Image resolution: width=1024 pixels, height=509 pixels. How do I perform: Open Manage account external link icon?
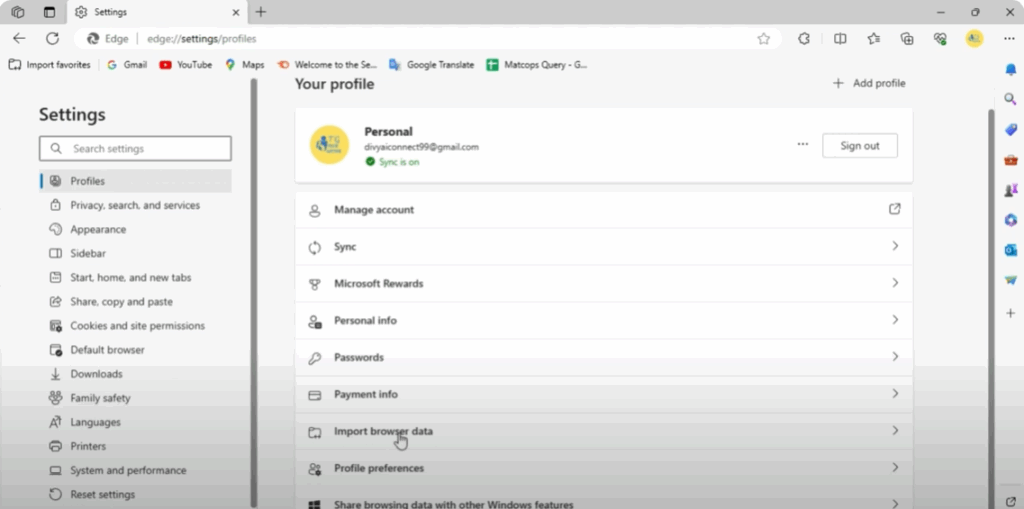(x=895, y=209)
